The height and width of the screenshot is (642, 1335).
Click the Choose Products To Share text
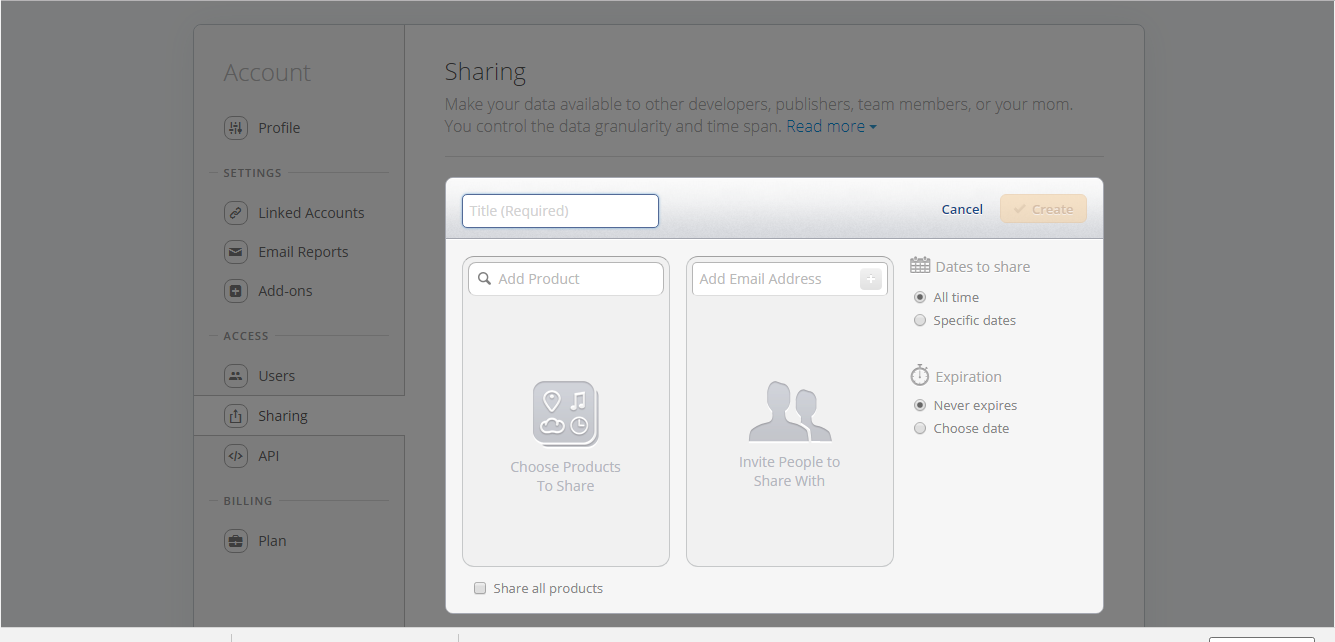[566, 476]
